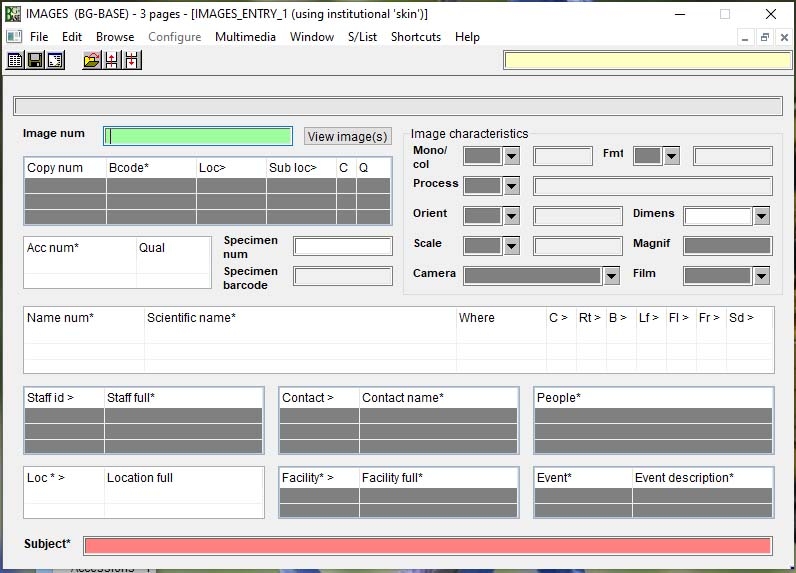Click the table grid icon in toolbar
This screenshot has height=573, width=796.
pos(15,61)
